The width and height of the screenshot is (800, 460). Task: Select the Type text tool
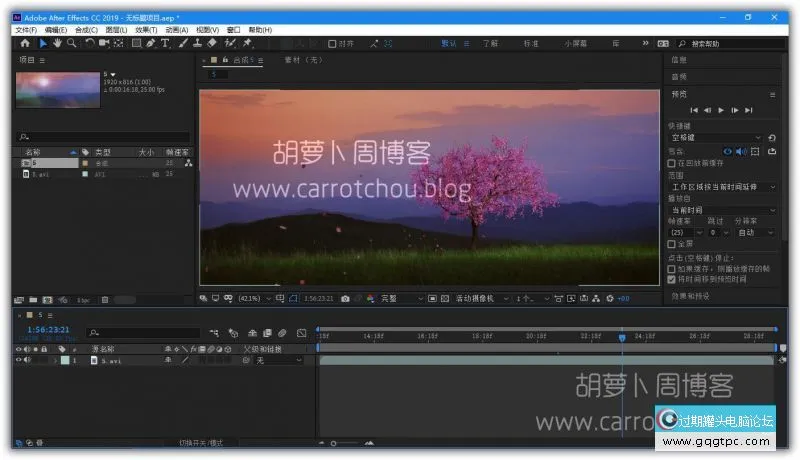165,43
